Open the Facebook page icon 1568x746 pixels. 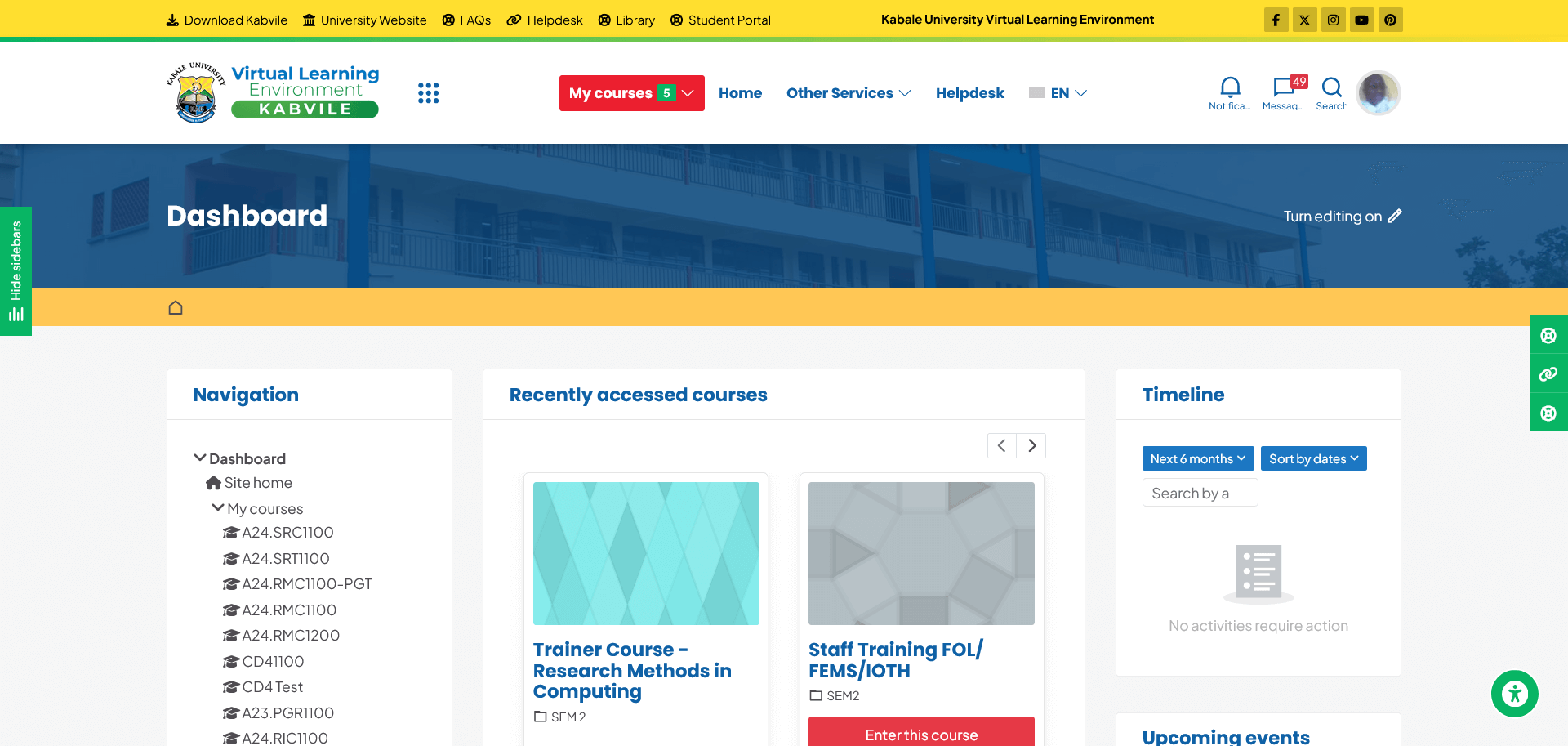coord(1276,20)
